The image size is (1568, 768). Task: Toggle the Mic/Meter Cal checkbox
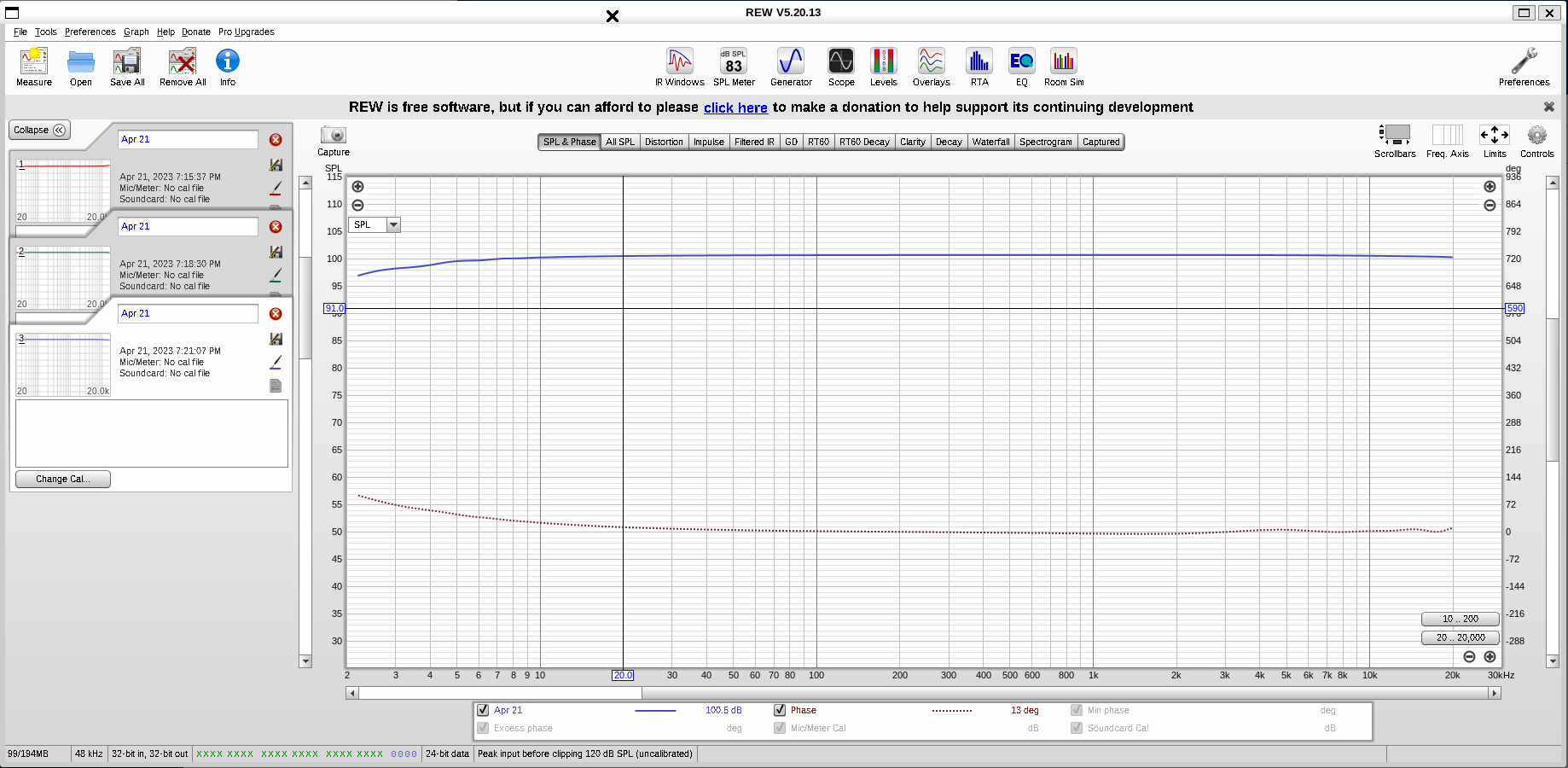[780, 728]
